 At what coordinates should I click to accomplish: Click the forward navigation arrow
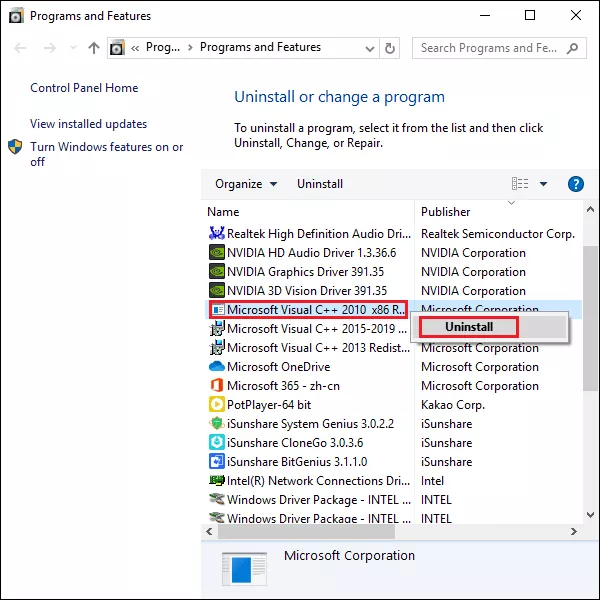coord(50,48)
